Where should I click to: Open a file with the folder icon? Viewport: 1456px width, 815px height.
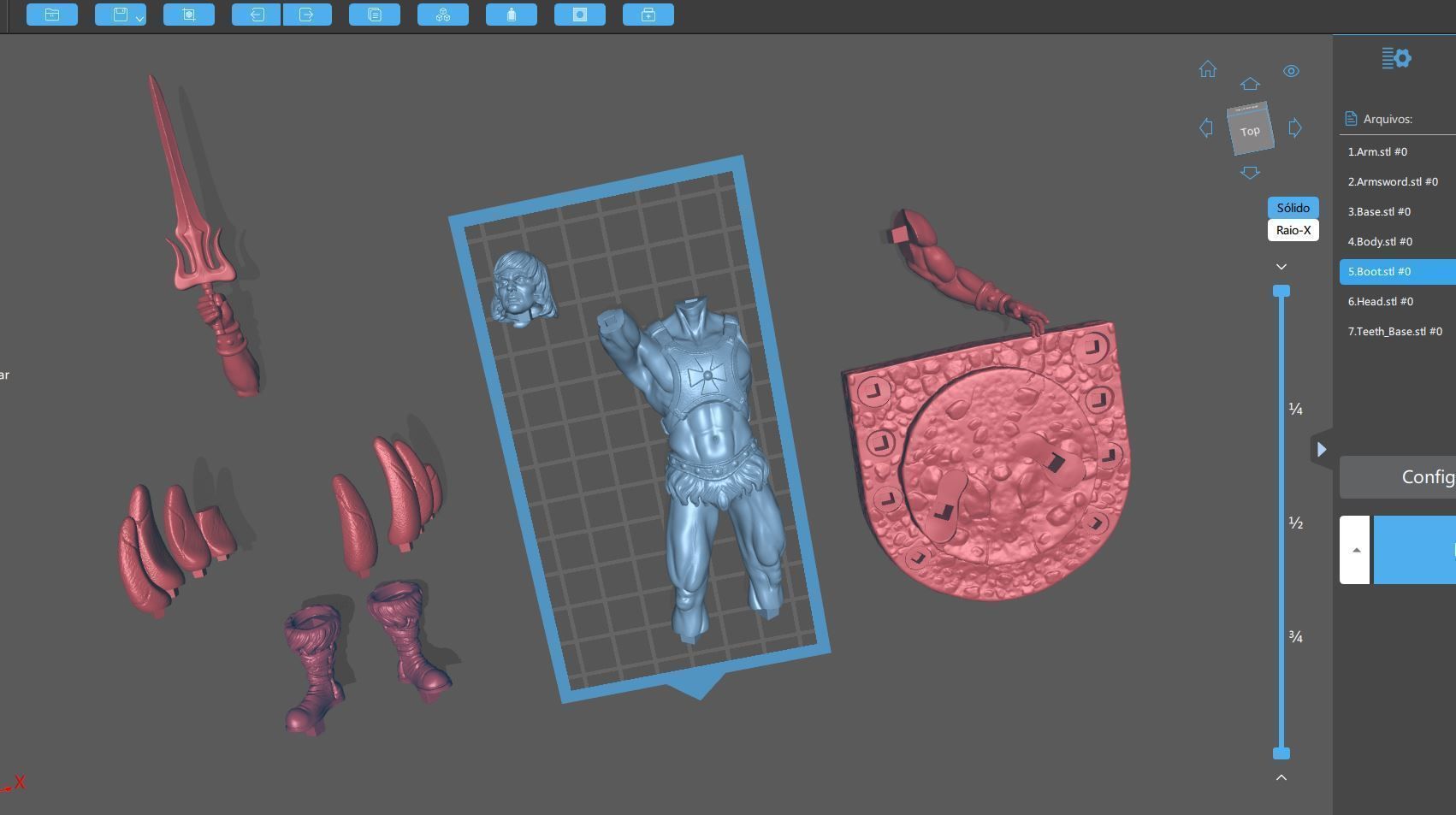pyautogui.click(x=52, y=15)
